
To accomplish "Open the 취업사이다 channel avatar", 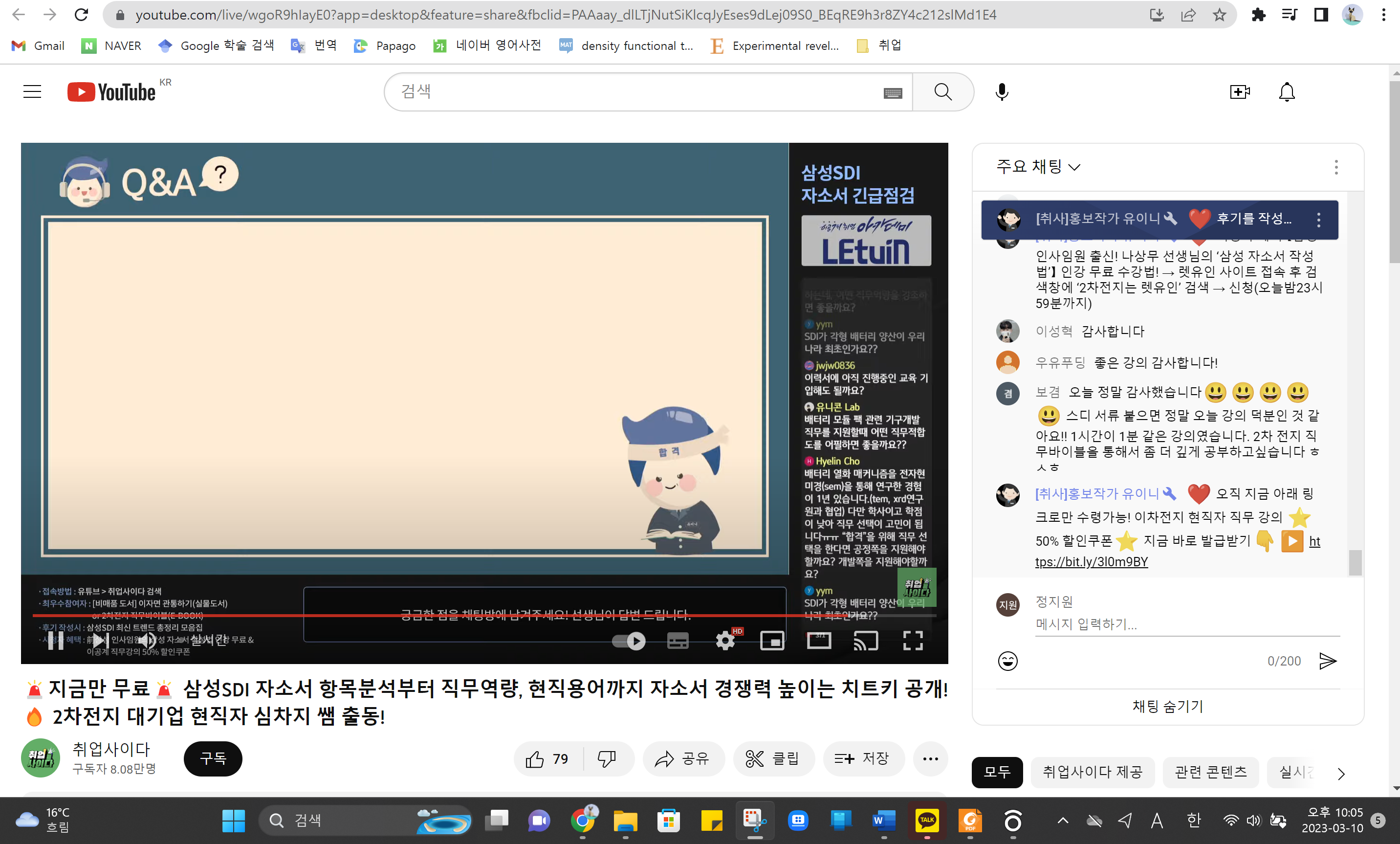I will point(41,757).
